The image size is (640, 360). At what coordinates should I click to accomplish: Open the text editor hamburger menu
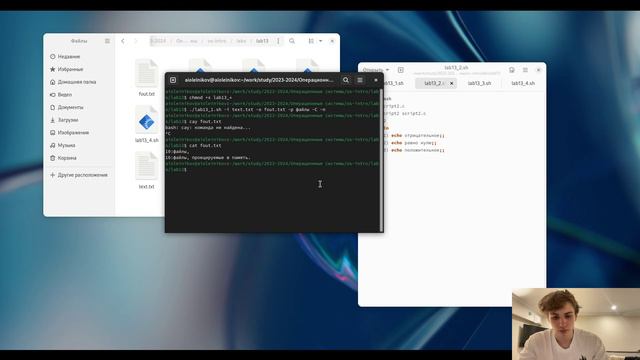point(525,70)
